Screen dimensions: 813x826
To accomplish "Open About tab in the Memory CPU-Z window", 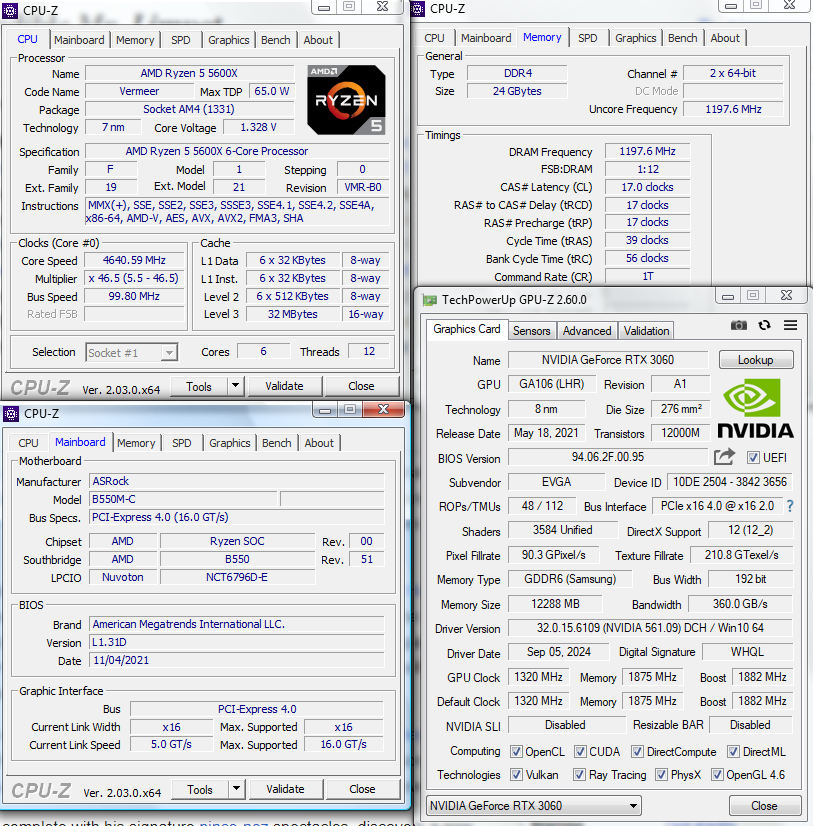I will tap(725, 38).
